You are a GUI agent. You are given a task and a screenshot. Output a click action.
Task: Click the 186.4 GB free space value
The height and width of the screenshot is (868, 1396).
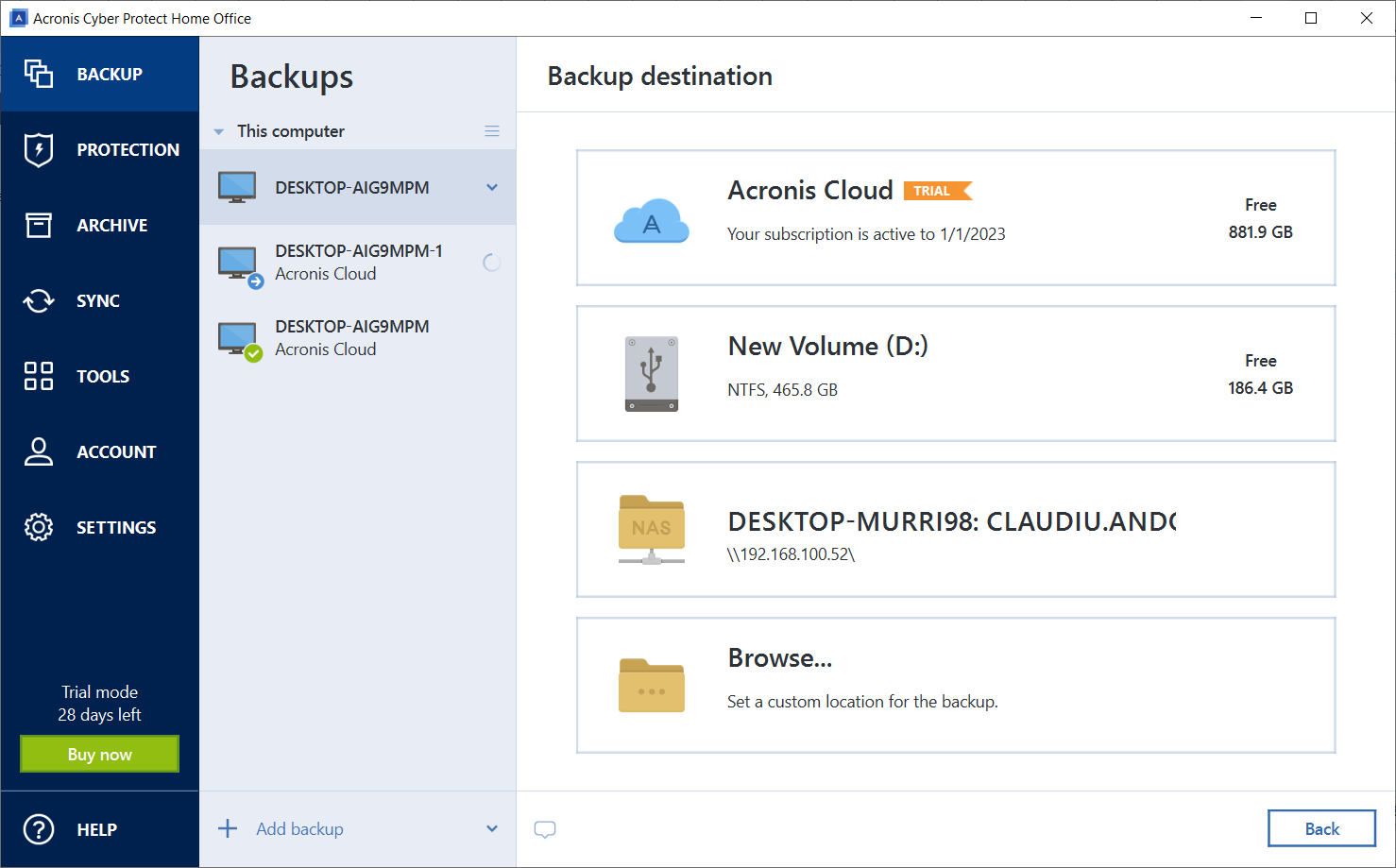click(x=1260, y=387)
